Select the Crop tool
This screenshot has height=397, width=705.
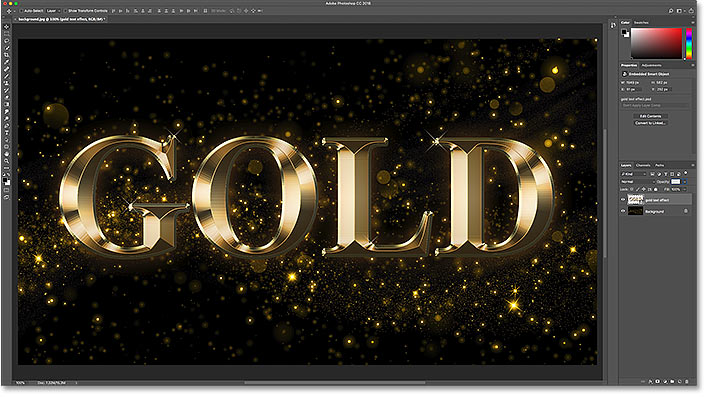[x=7, y=55]
